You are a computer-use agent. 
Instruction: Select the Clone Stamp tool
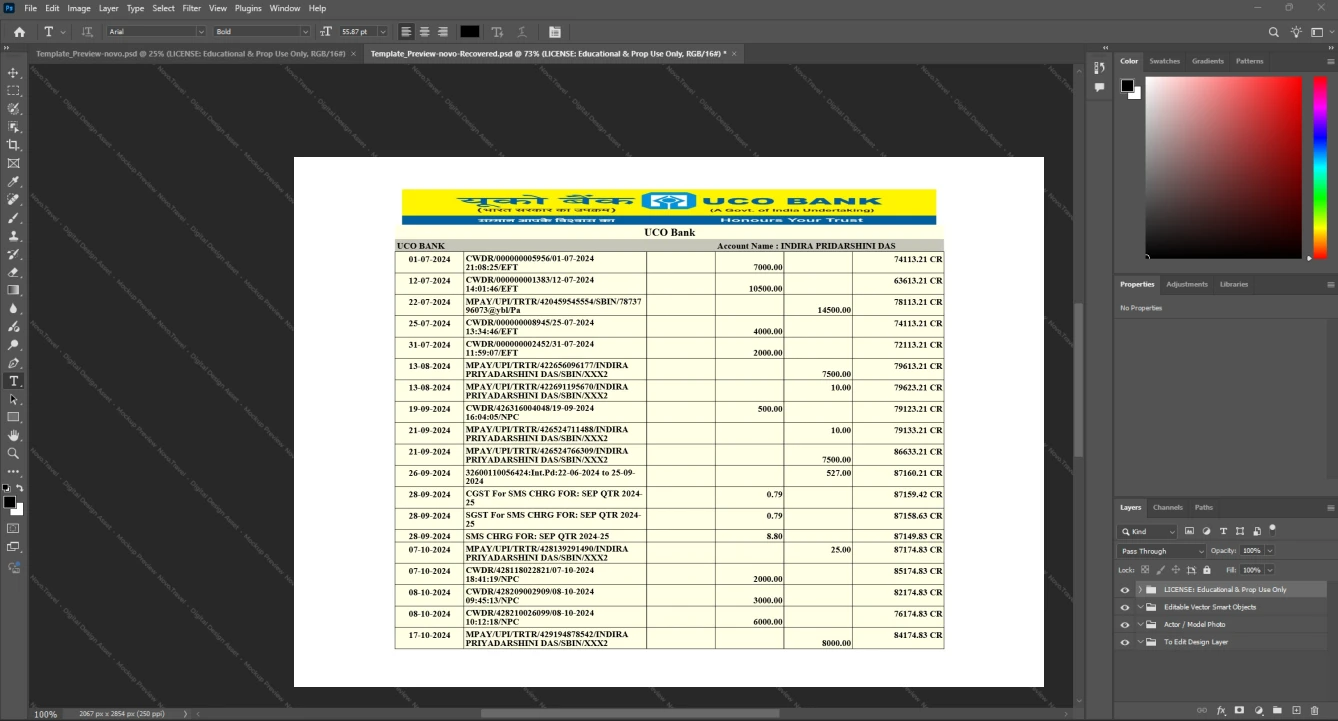point(13,236)
